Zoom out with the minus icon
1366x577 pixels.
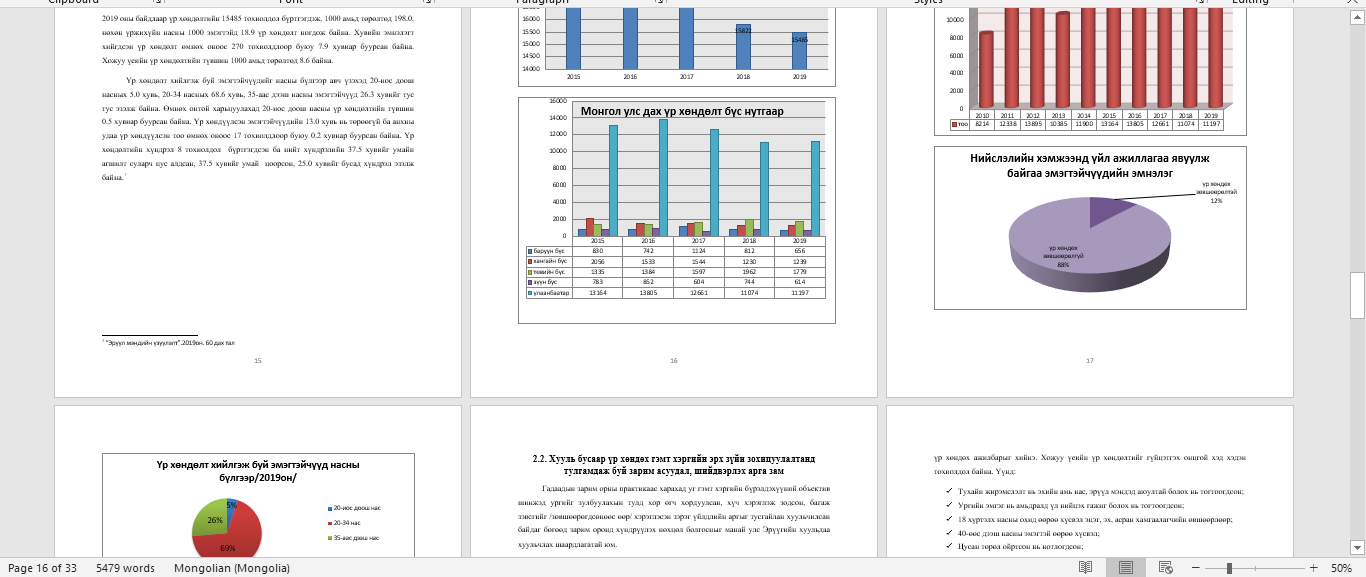tap(1196, 567)
